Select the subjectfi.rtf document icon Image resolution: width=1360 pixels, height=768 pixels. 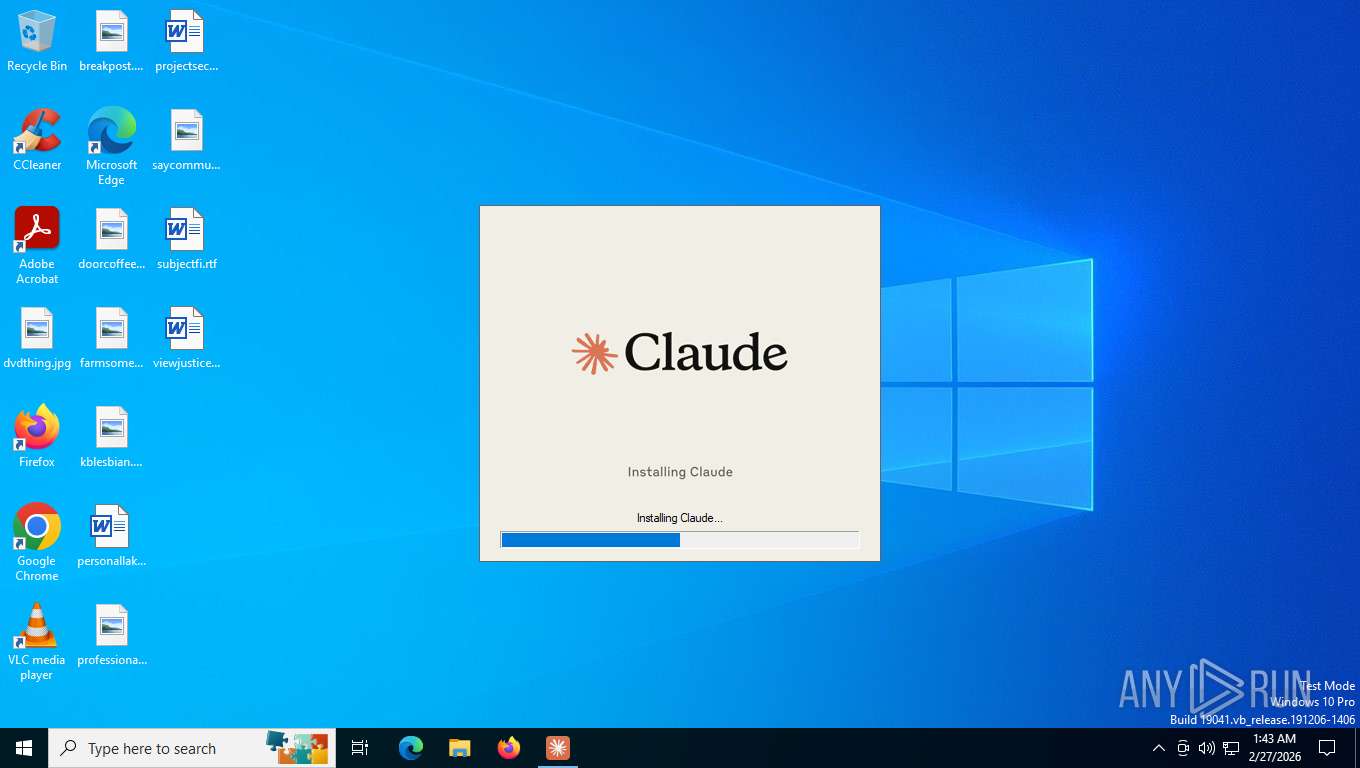click(186, 240)
